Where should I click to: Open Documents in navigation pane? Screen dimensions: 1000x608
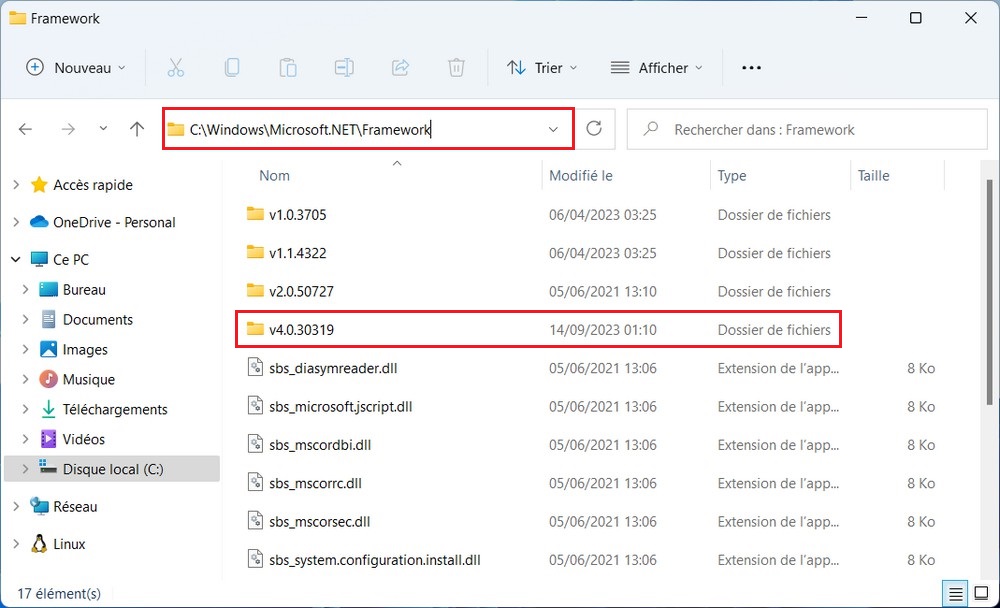click(98, 320)
